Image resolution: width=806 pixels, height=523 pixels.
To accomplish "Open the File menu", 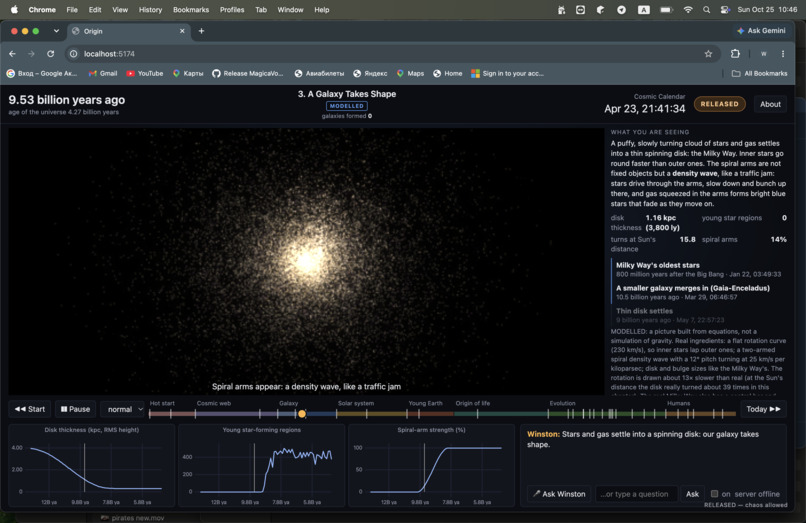I will pos(72,10).
